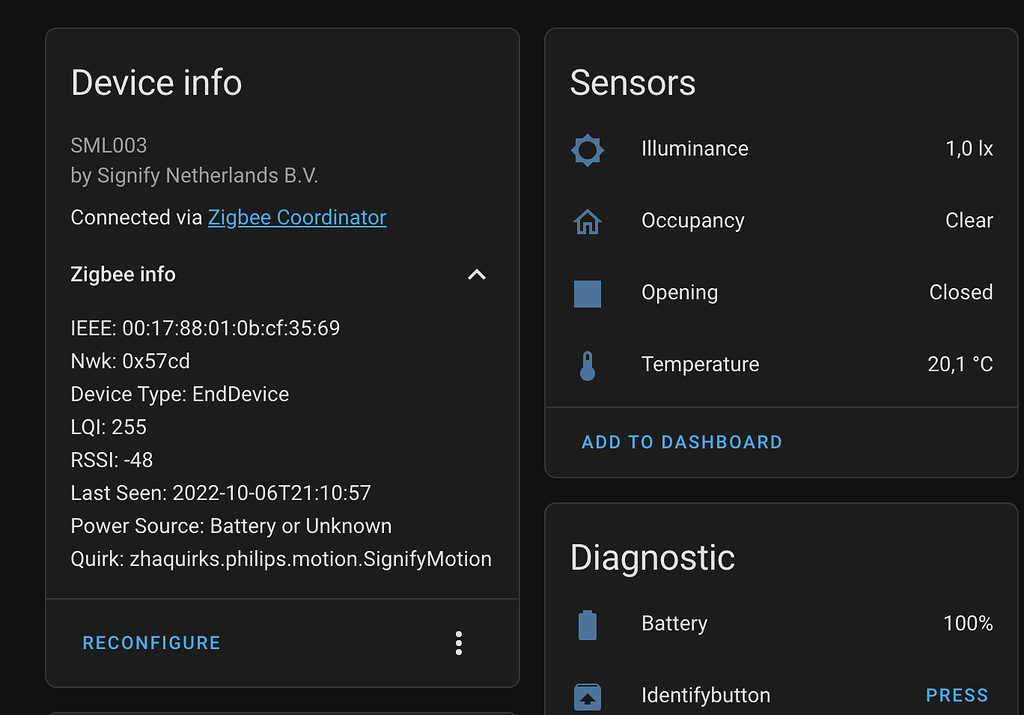Image resolution: width=1024 pixels, height=715 pixels.
Task: Click the Battery icon in Diagnostic panel
Action: 587,623
